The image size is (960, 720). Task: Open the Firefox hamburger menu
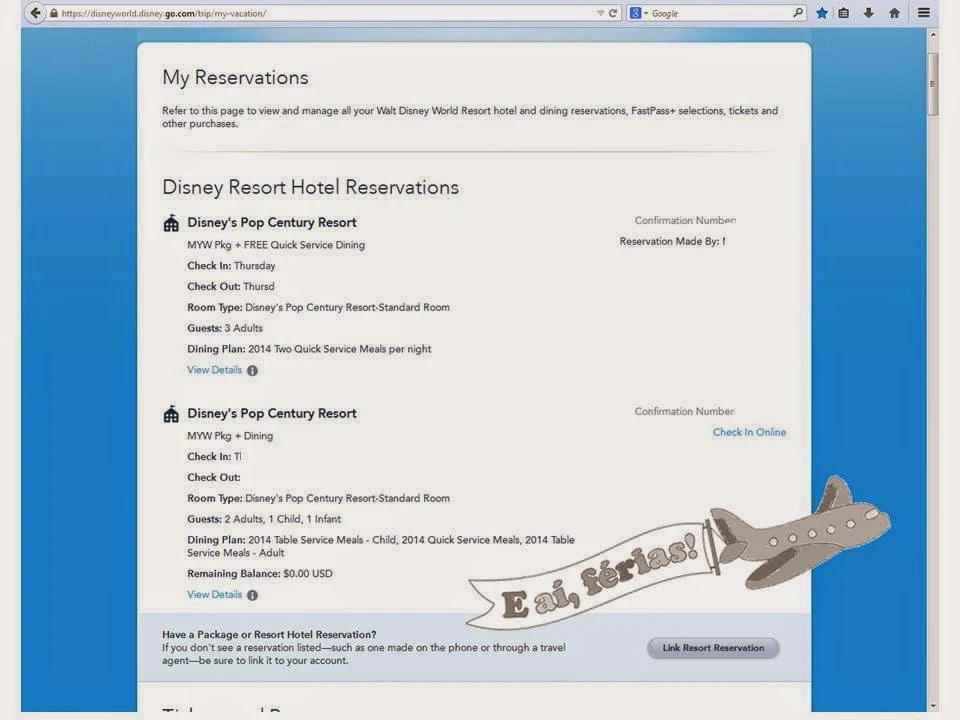(923, 13)
